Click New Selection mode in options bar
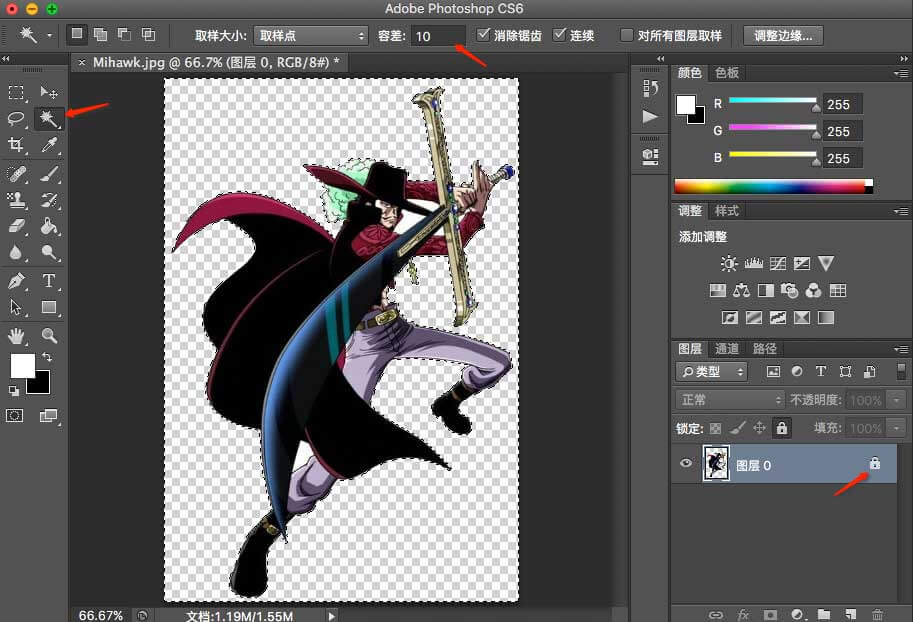The height and width of the screenshot is (622, 913). (77, 34)
